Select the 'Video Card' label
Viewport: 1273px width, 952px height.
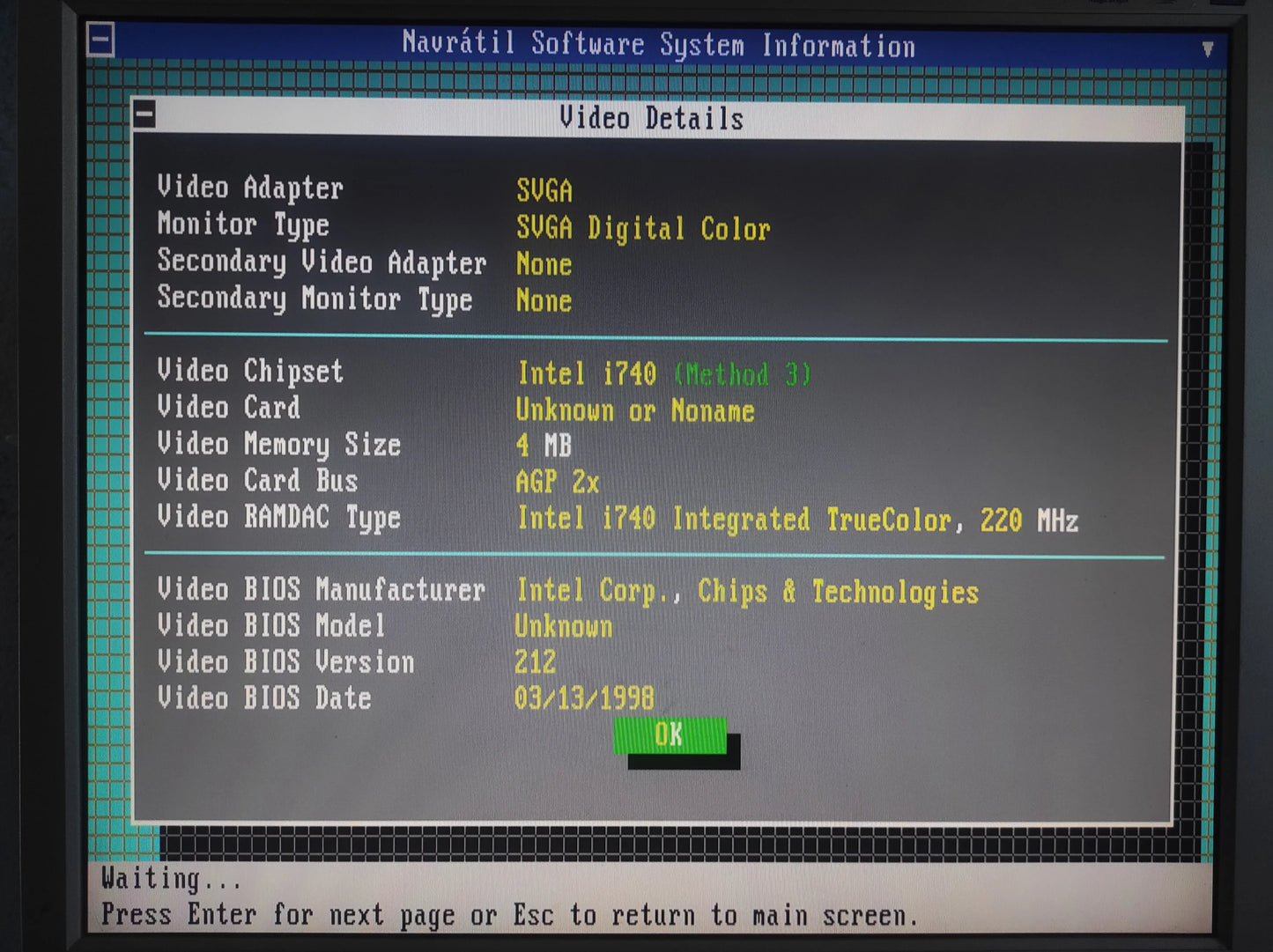[x=229, y=407]
